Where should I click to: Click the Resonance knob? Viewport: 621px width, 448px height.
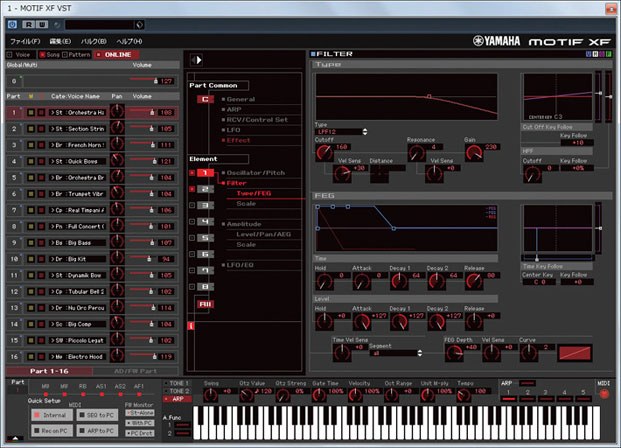coord(417,153)
